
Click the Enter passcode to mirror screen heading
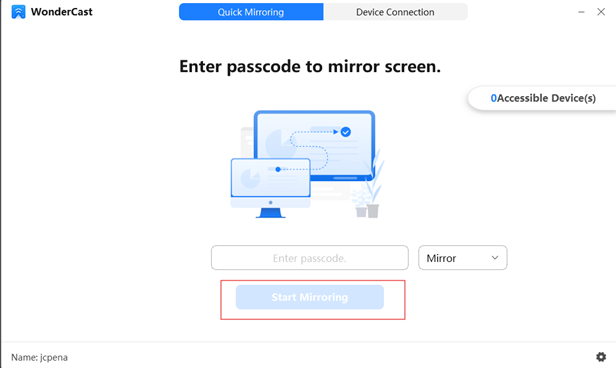310,66
